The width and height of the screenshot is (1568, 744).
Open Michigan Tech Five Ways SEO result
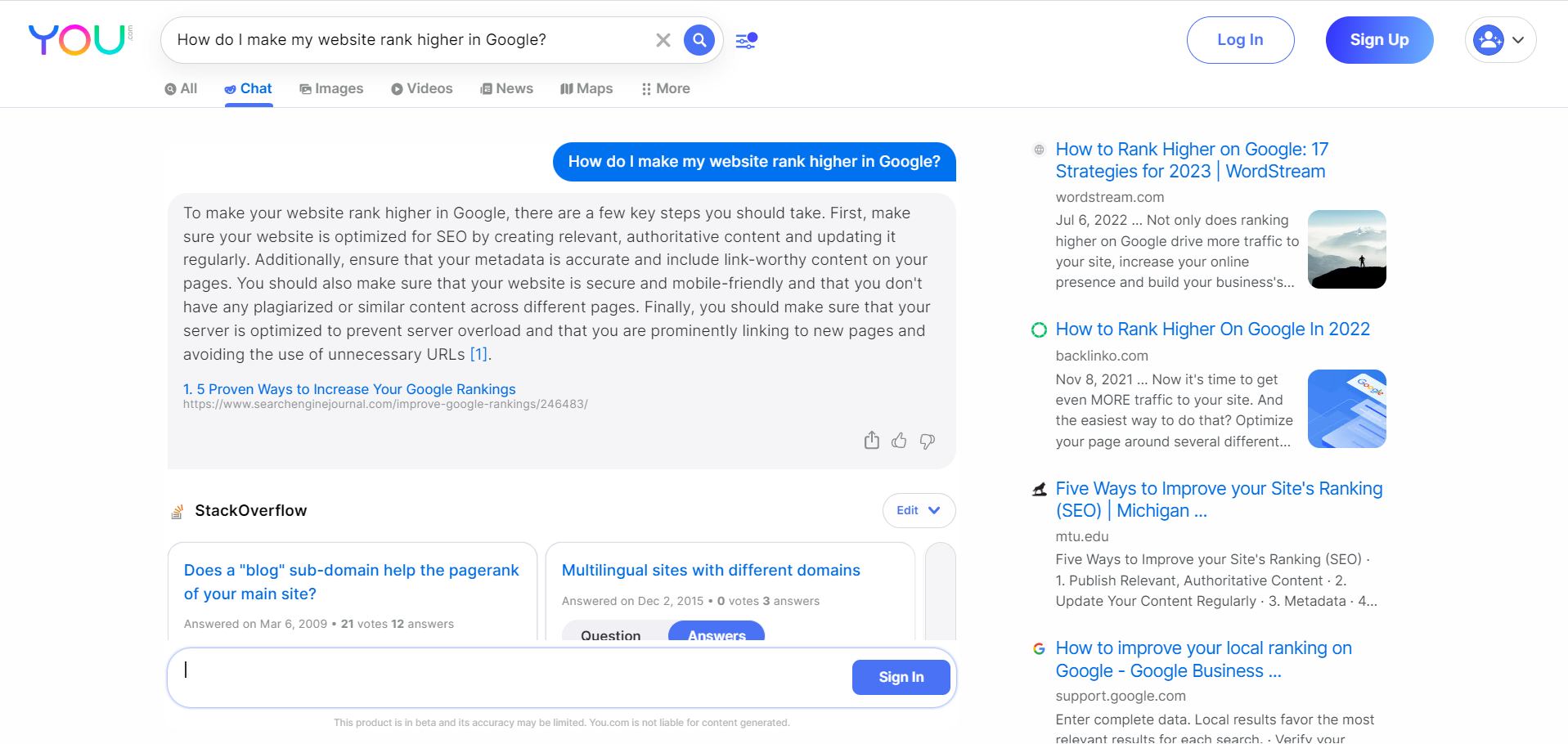(x=1219, y=500)
